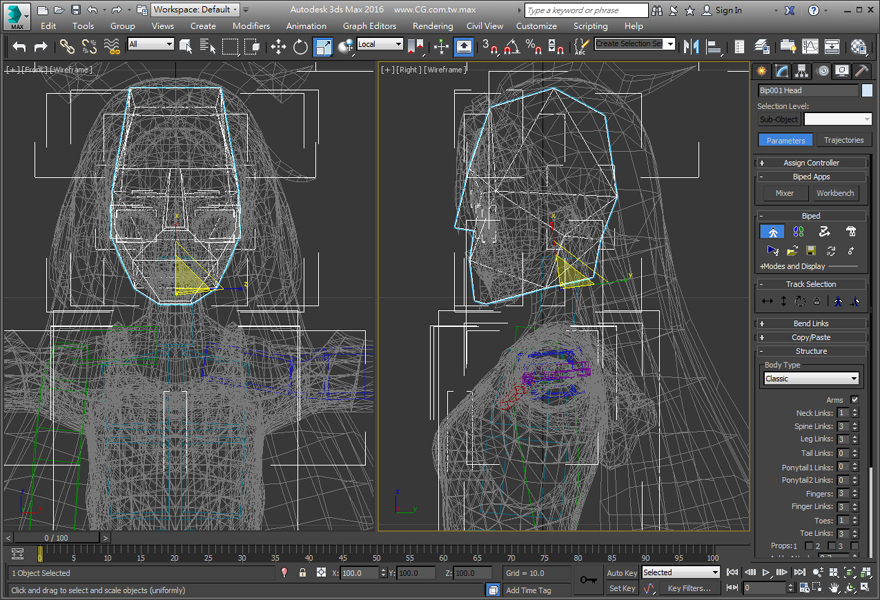Open the Body Type Classic dropdown
Screen dimensions: 880x600
pos(811,379)
